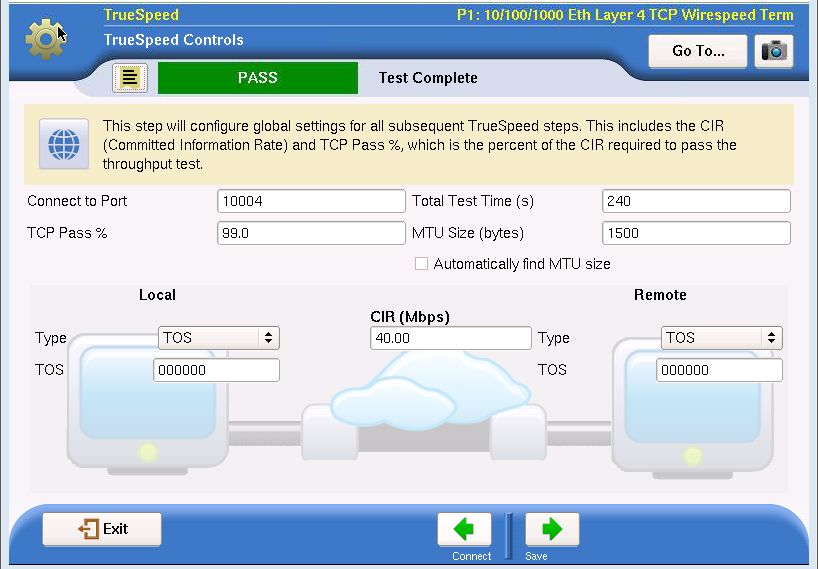The height and width of the screenshot is (569, 818).
Task: Click the MTU Size (bytes) label
Action: point(468,233)
